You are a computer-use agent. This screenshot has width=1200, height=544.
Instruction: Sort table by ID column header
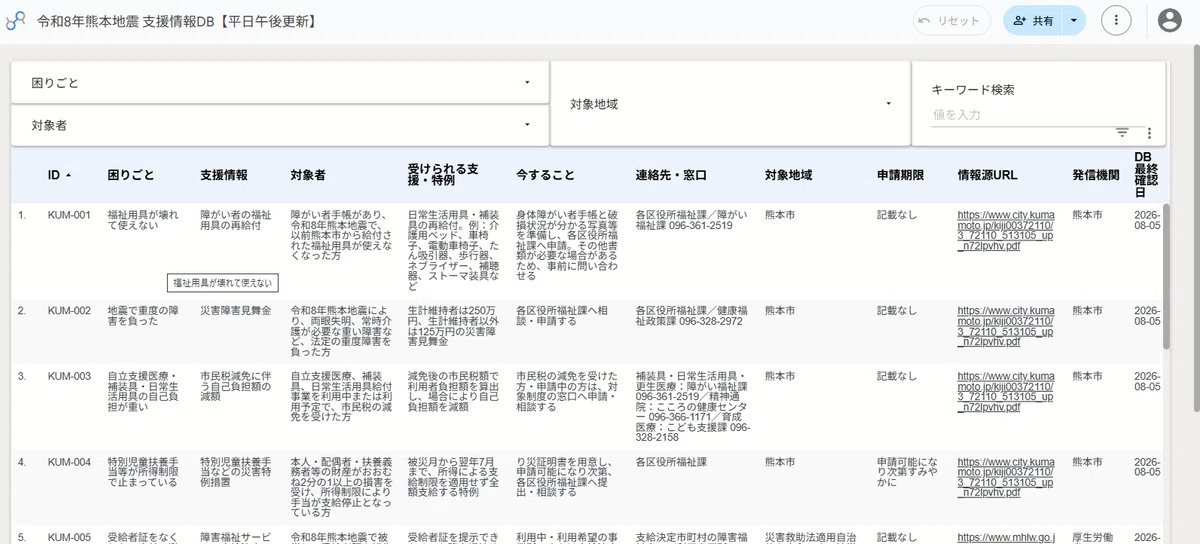pos(59,175)
